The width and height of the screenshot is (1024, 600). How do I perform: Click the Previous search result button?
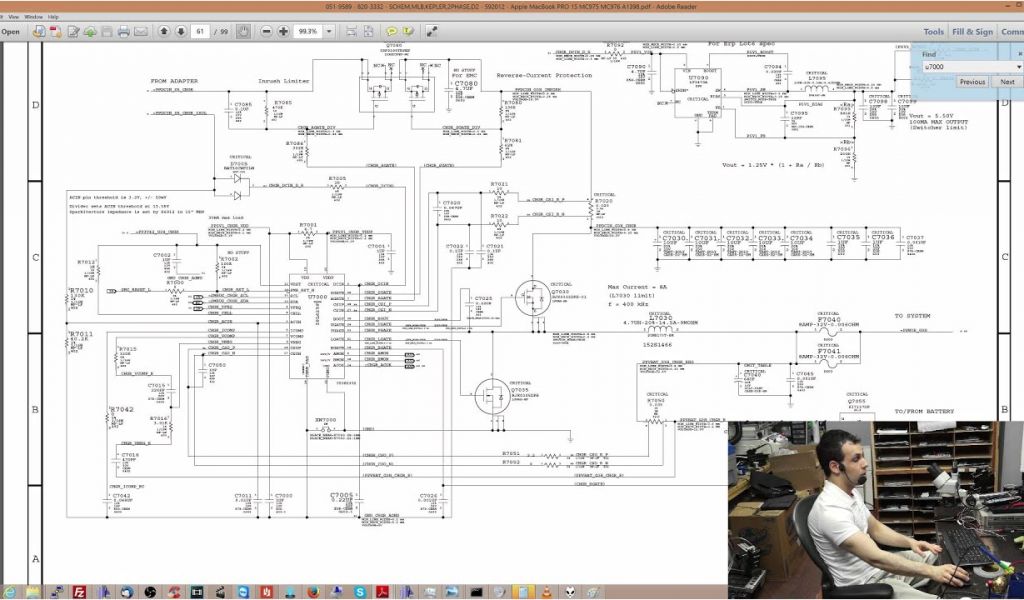point(971,82)
